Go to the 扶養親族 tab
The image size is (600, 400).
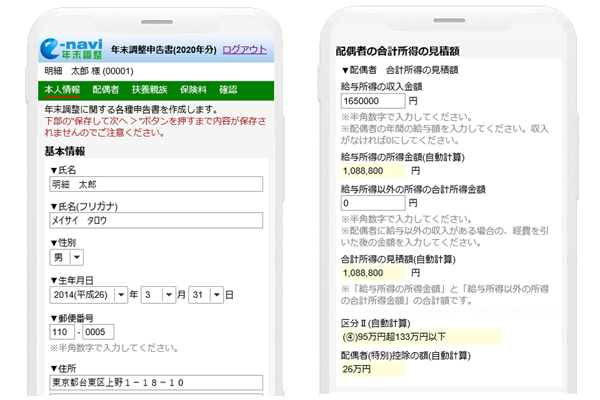click(148, 90)
